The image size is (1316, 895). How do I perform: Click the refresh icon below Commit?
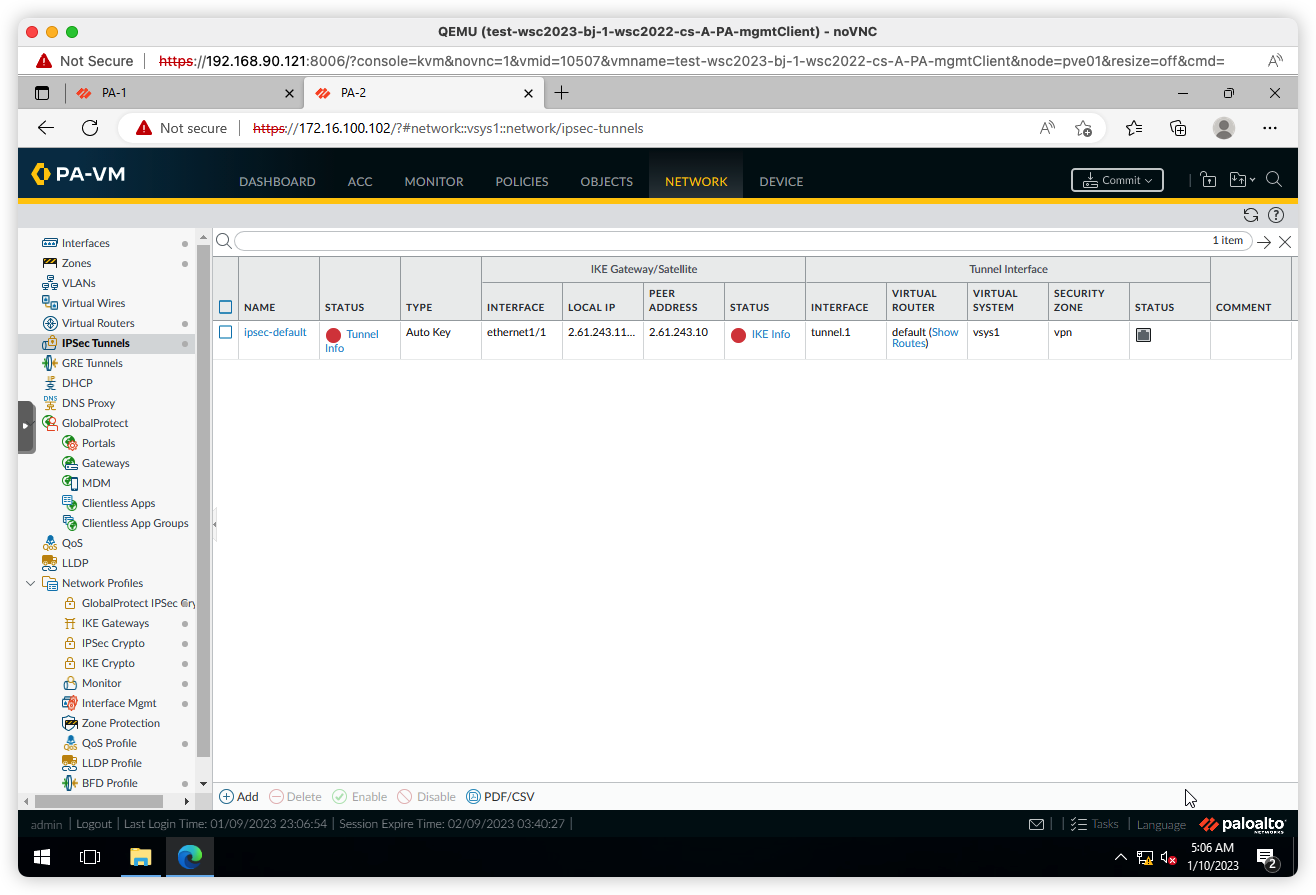(1250, 215)
